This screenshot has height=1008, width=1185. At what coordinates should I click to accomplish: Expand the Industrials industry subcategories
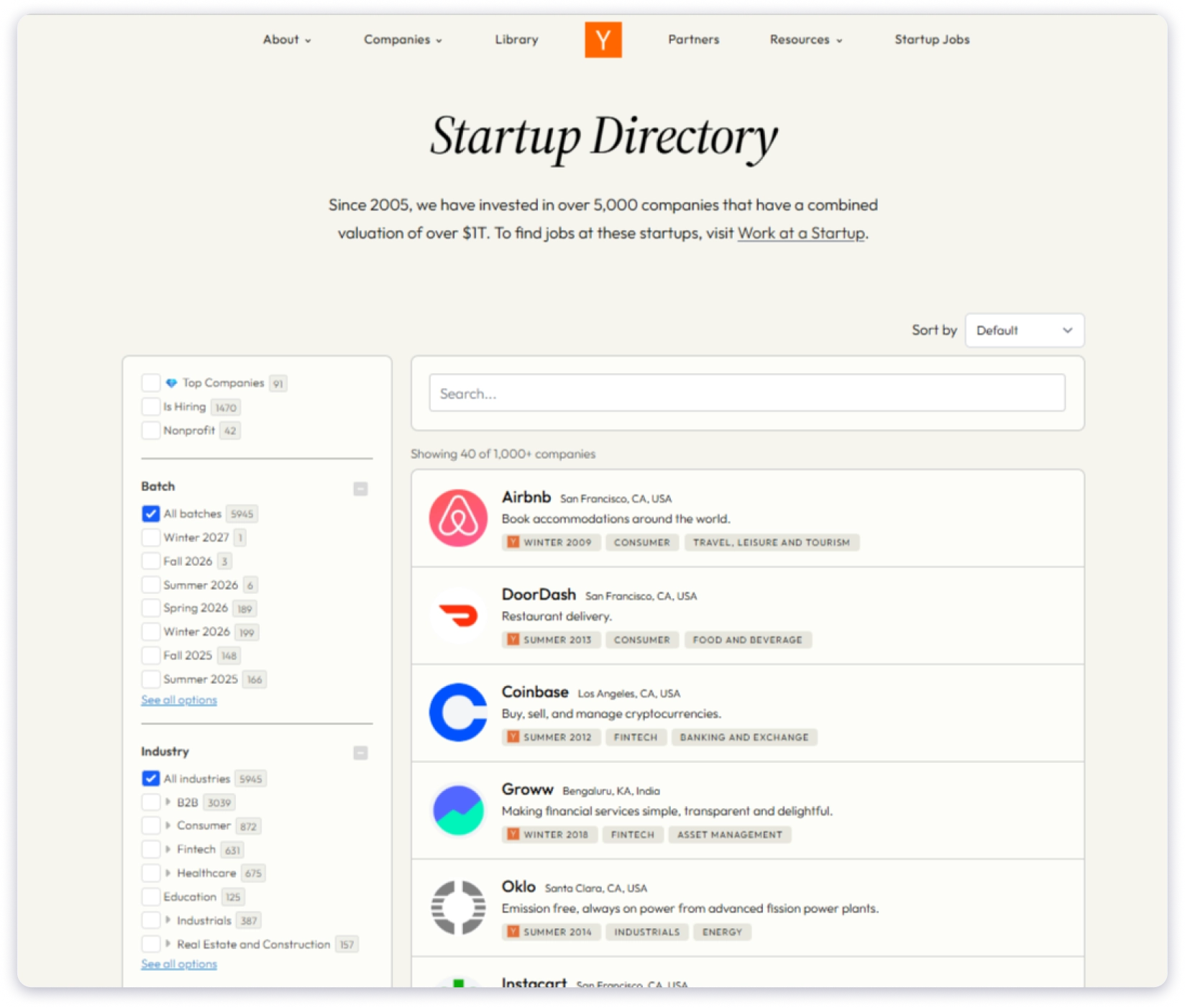[x=168, y=920]
